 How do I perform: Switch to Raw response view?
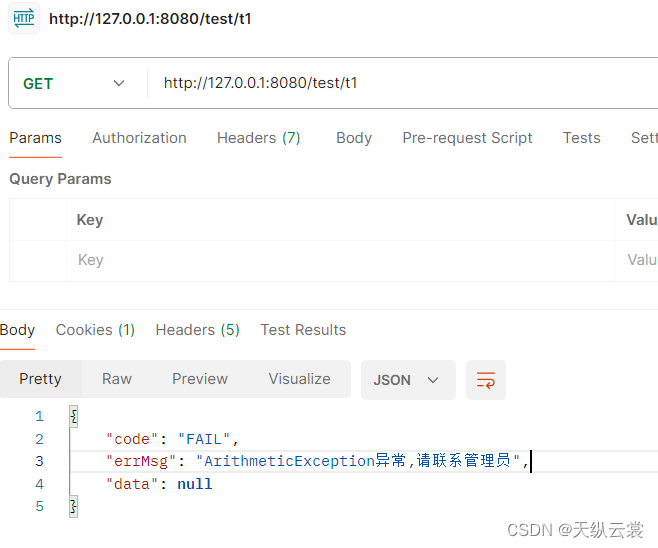point(117,379)
